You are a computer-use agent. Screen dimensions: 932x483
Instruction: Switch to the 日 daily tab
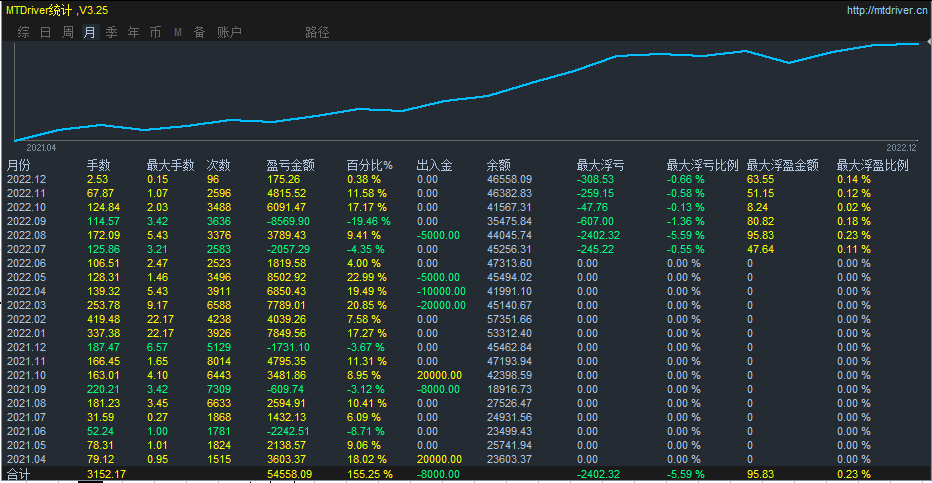click(x=46, y=32)
